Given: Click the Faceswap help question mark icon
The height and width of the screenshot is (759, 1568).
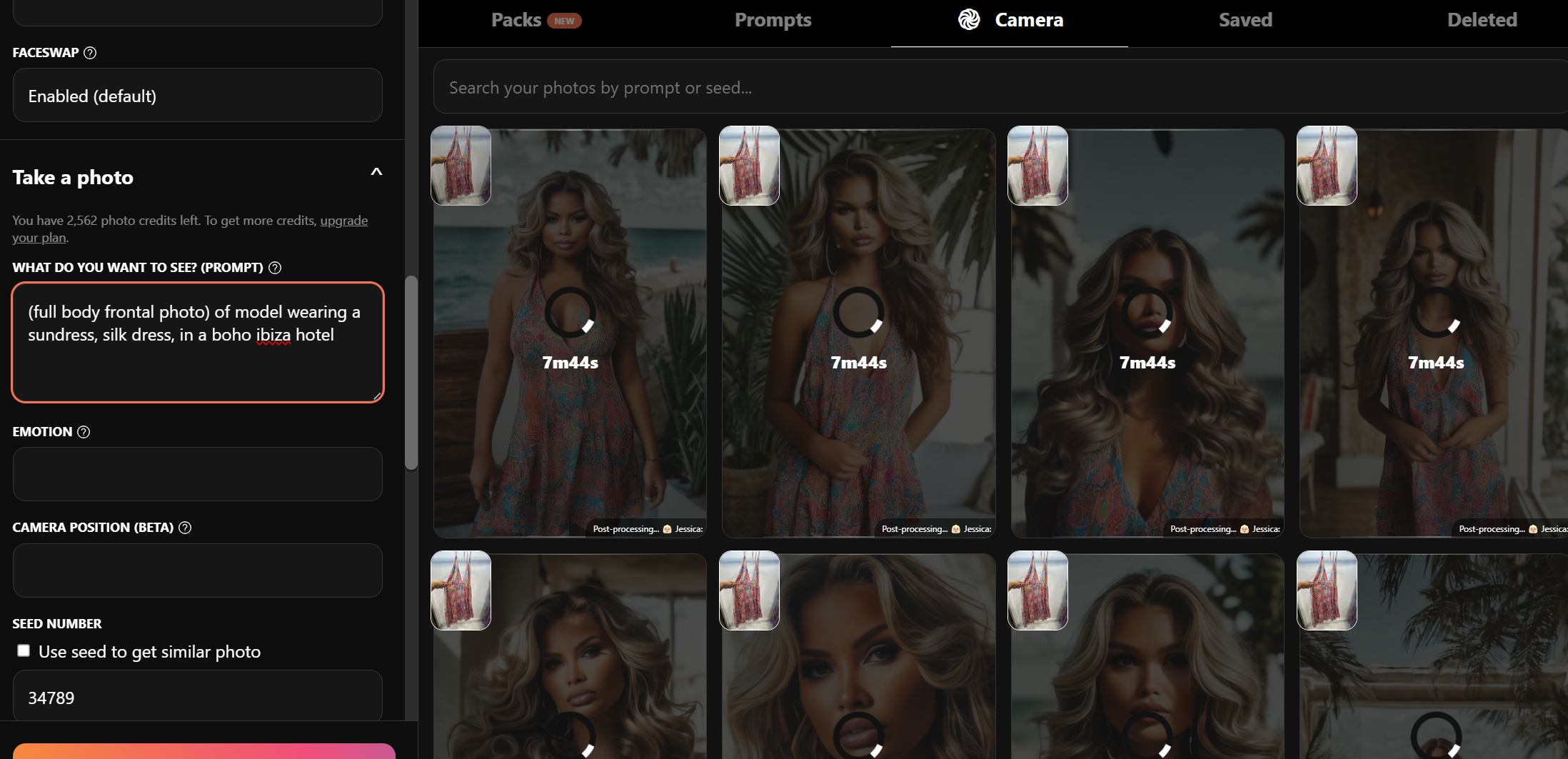Looking at the screenshot, I should [90, 53].
